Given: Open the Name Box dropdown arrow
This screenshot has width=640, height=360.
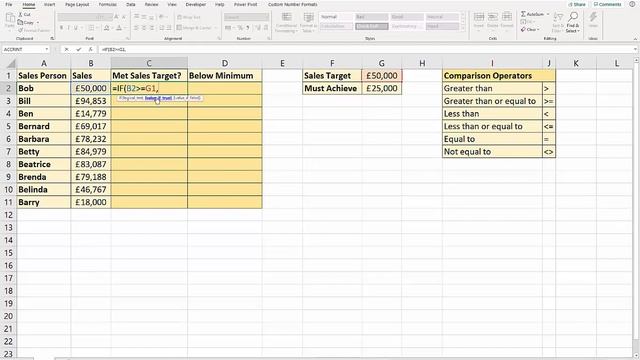Looking at the screenshot, I should [x=47, y=49].
